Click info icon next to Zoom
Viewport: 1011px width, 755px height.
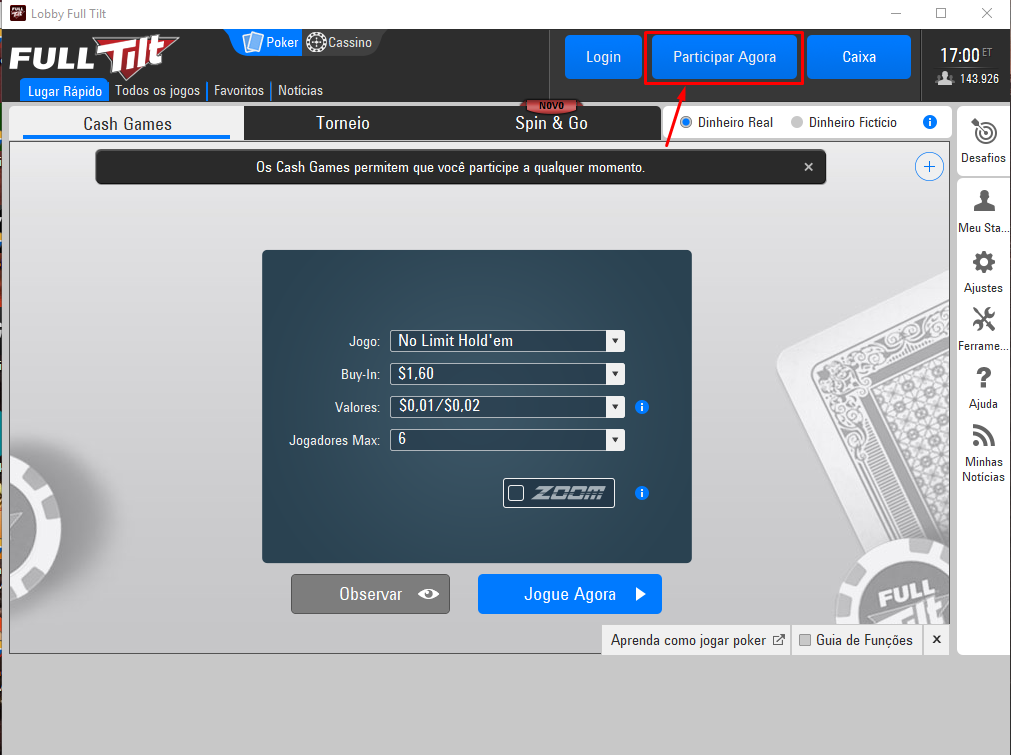tap(642, 493)
